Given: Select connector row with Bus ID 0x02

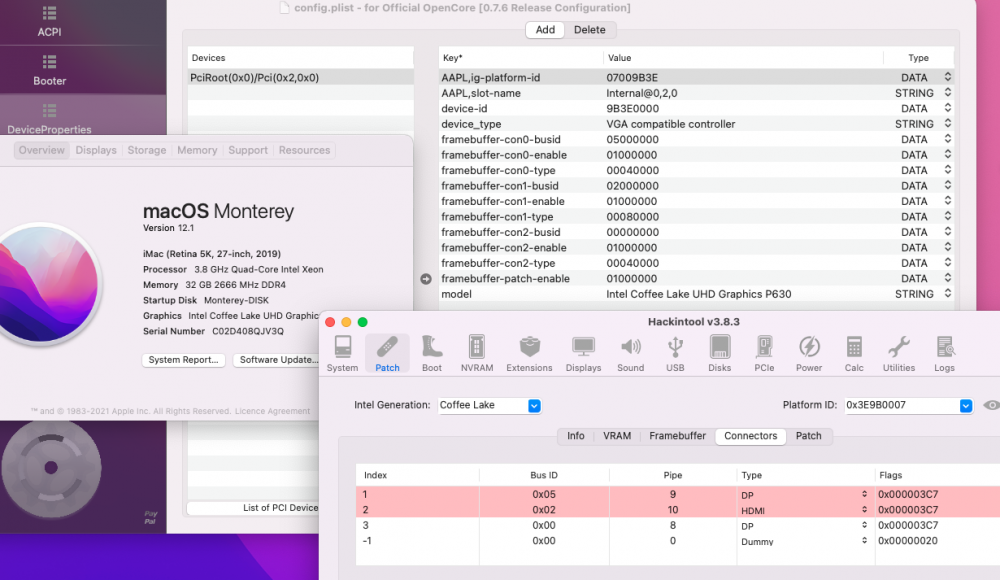Looking at the screenshot, I should pos(678,510).
